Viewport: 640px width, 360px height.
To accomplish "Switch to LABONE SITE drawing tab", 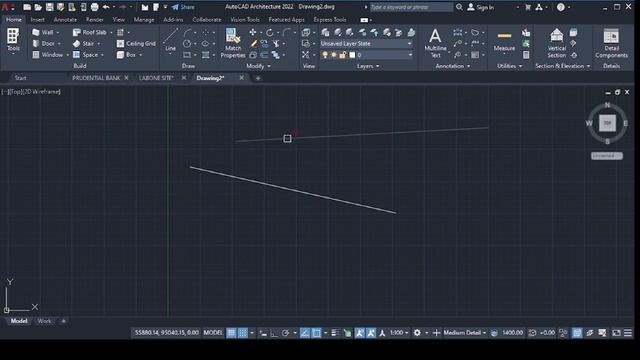I will tap(156, 78).
